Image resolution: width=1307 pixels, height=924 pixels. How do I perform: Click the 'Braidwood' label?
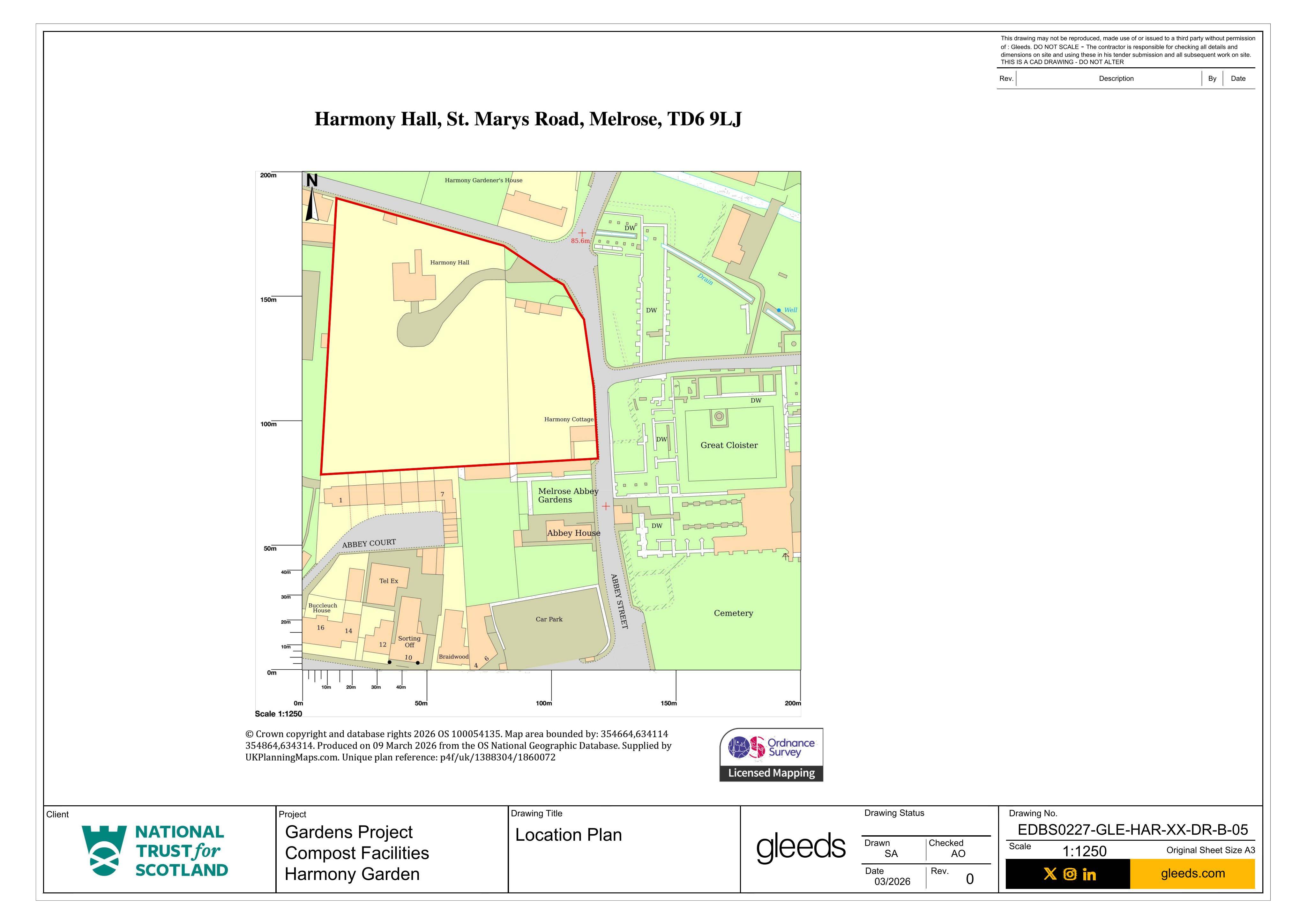(x=454, y=657)
